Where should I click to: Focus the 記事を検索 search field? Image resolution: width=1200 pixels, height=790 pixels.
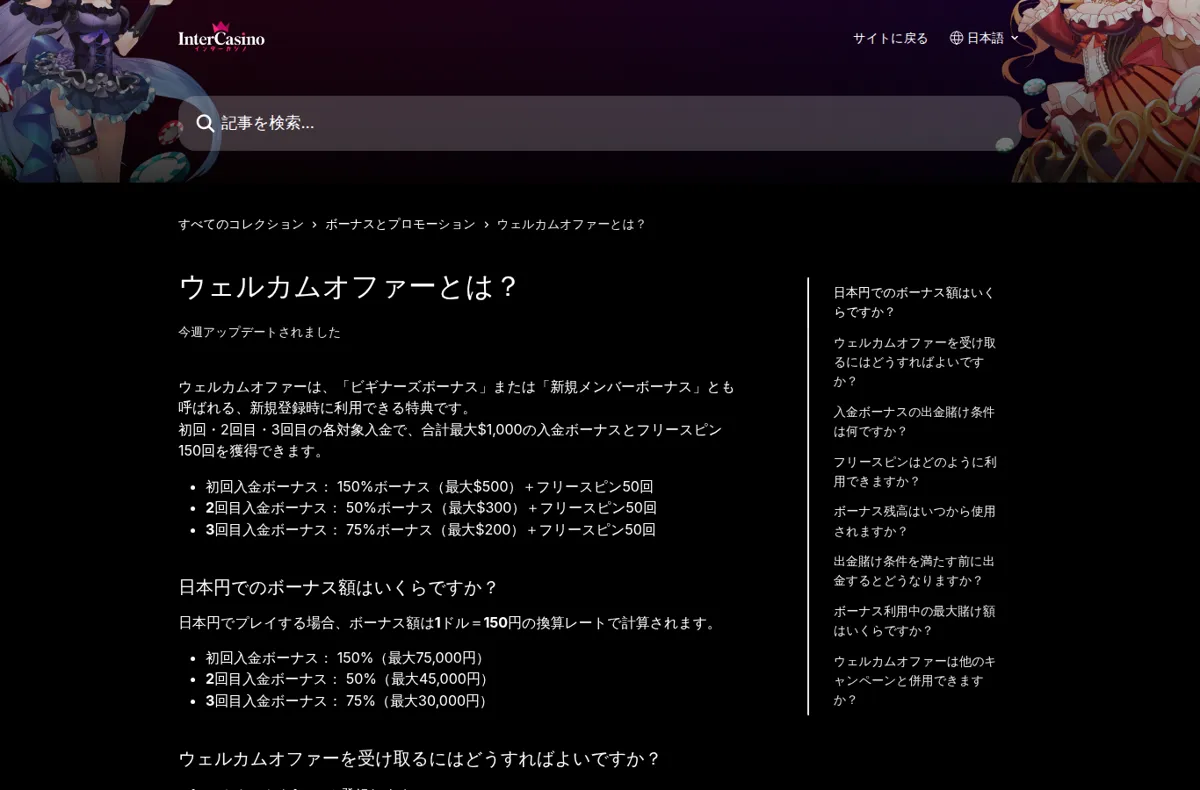point(600,123)
